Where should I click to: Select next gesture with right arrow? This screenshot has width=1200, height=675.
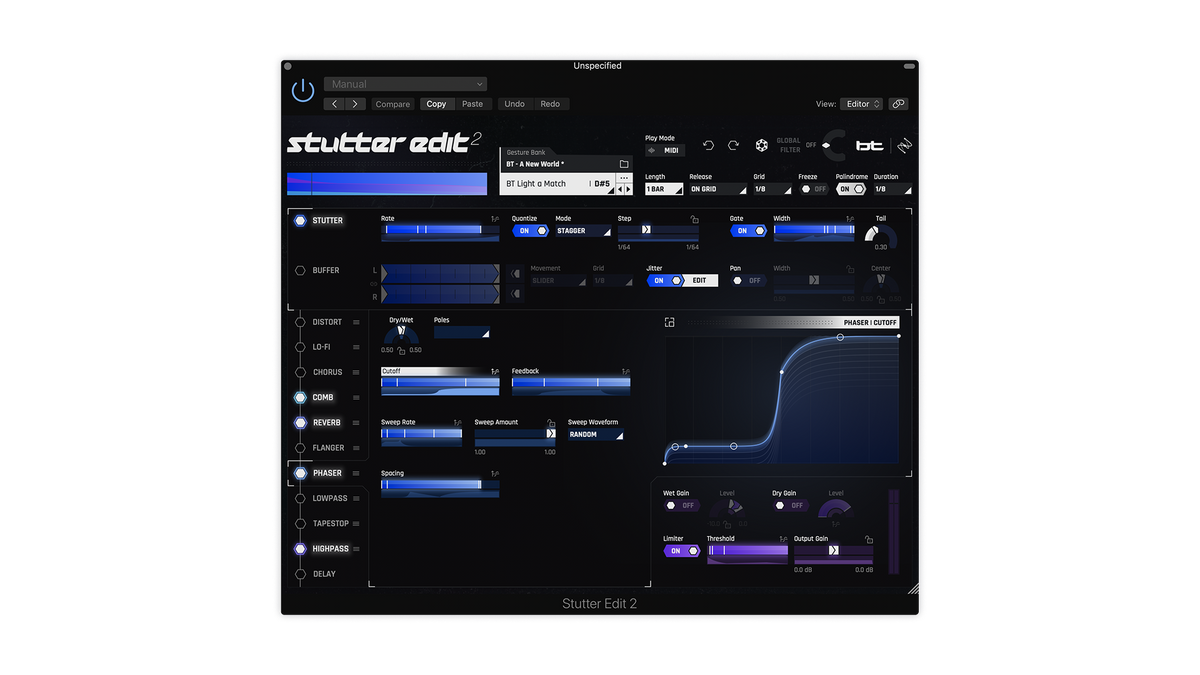pyautogui.click(x=628, y=189)
